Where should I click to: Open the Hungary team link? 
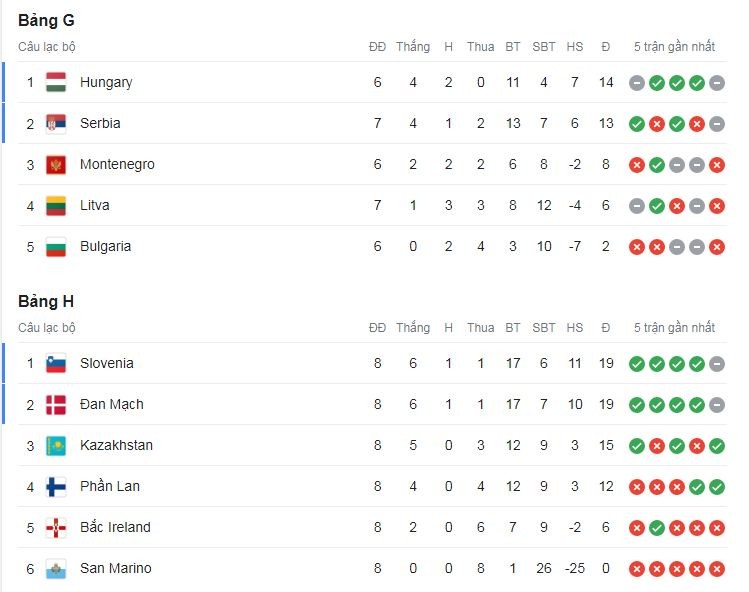(x=106, y=82)
